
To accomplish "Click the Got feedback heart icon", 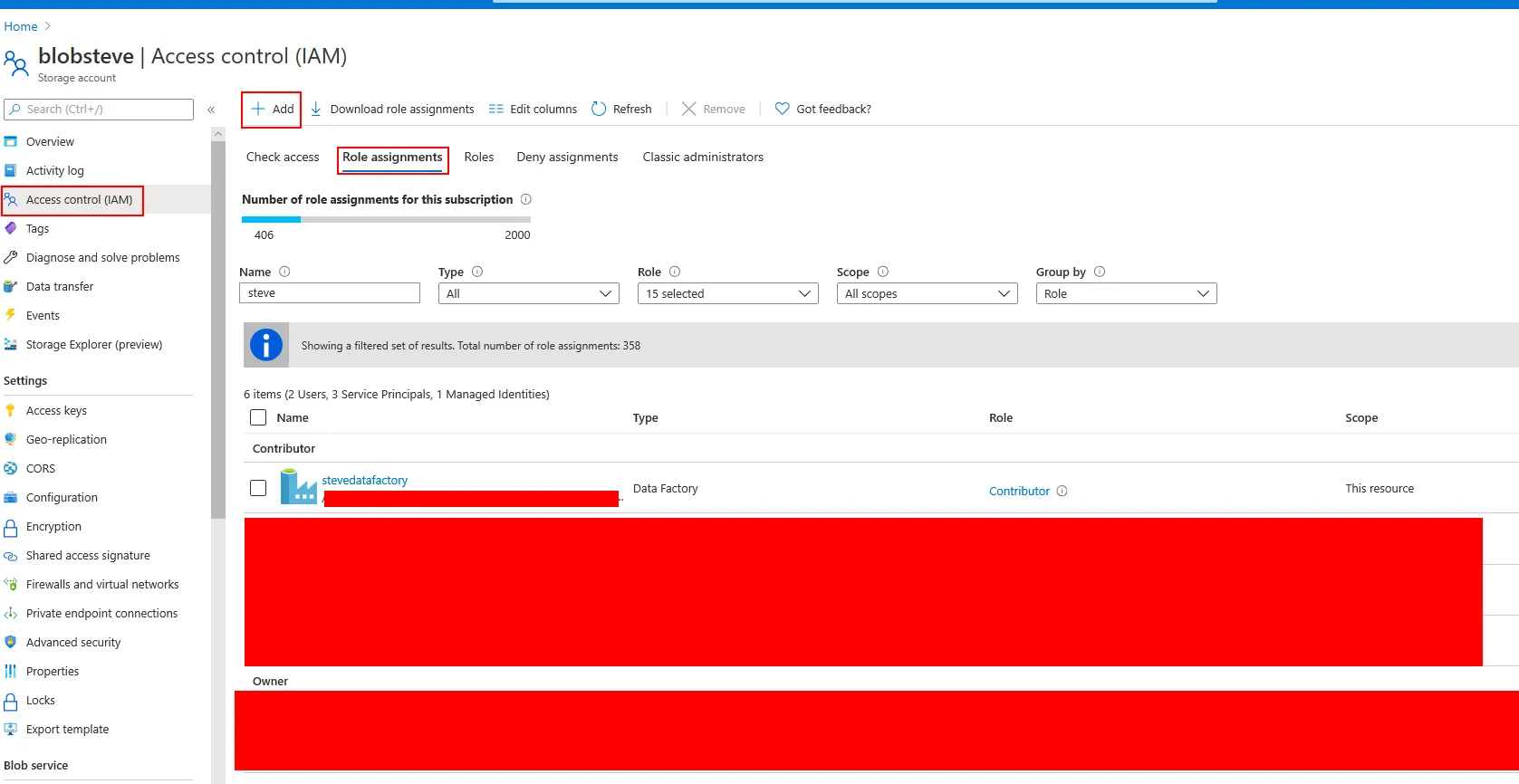I will (x=783, y=109).
